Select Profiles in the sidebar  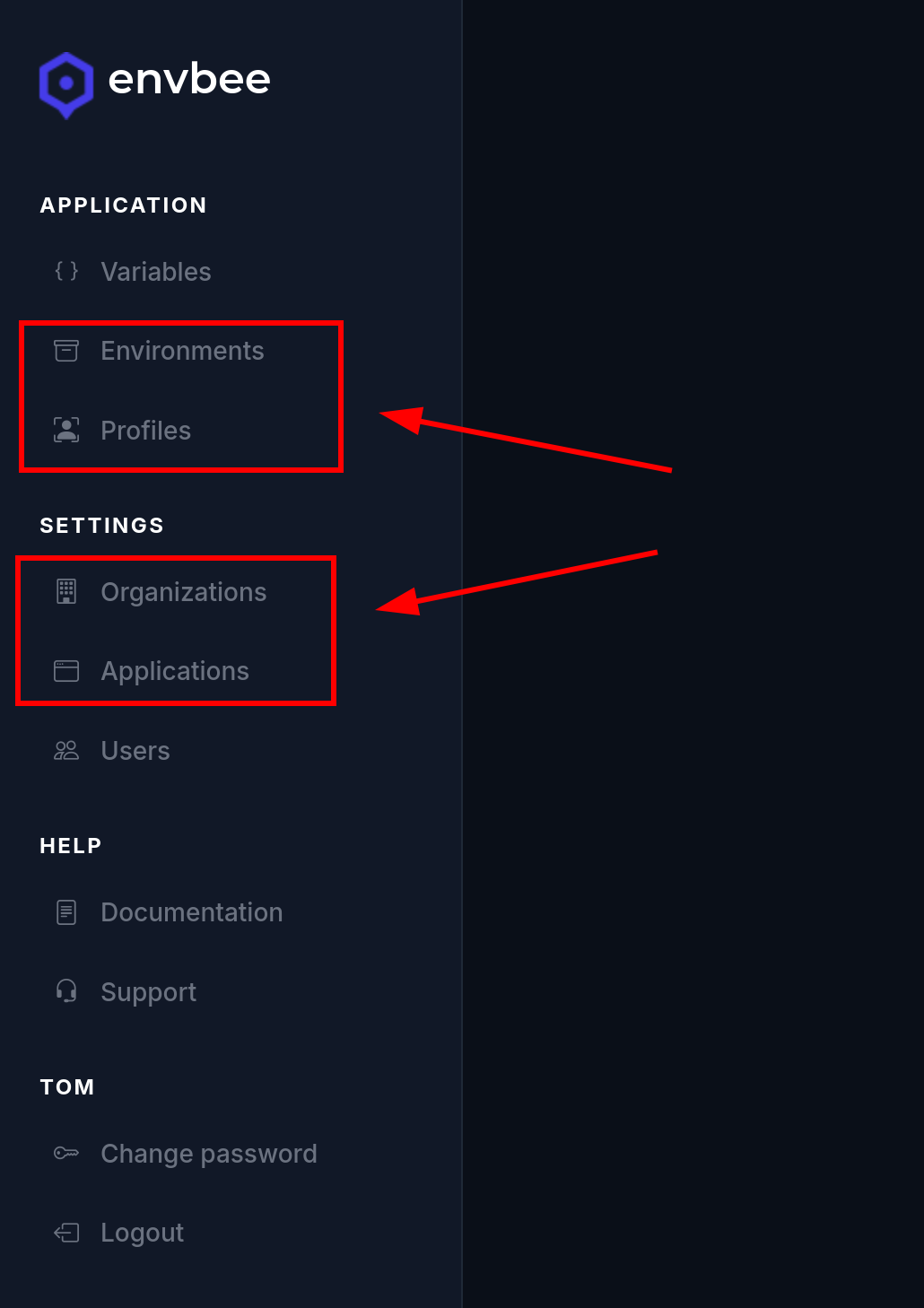point(145,431)
